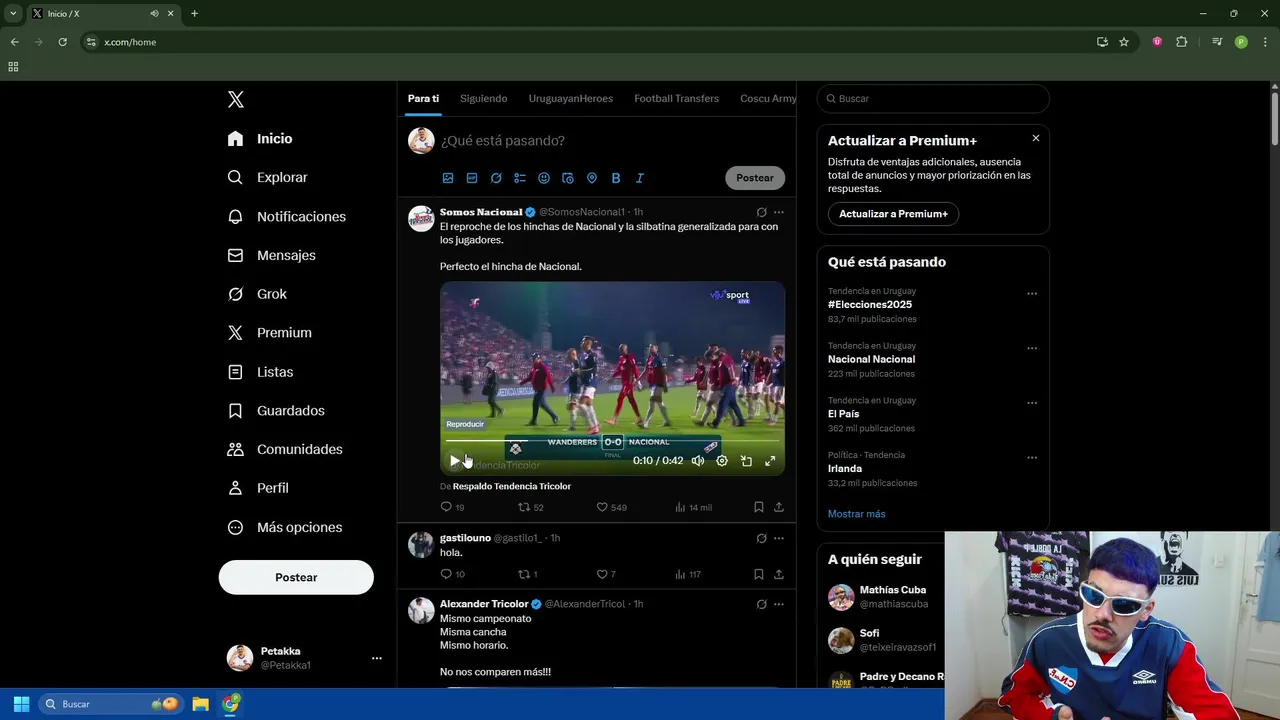Click the X logo in sidebar

235,99
